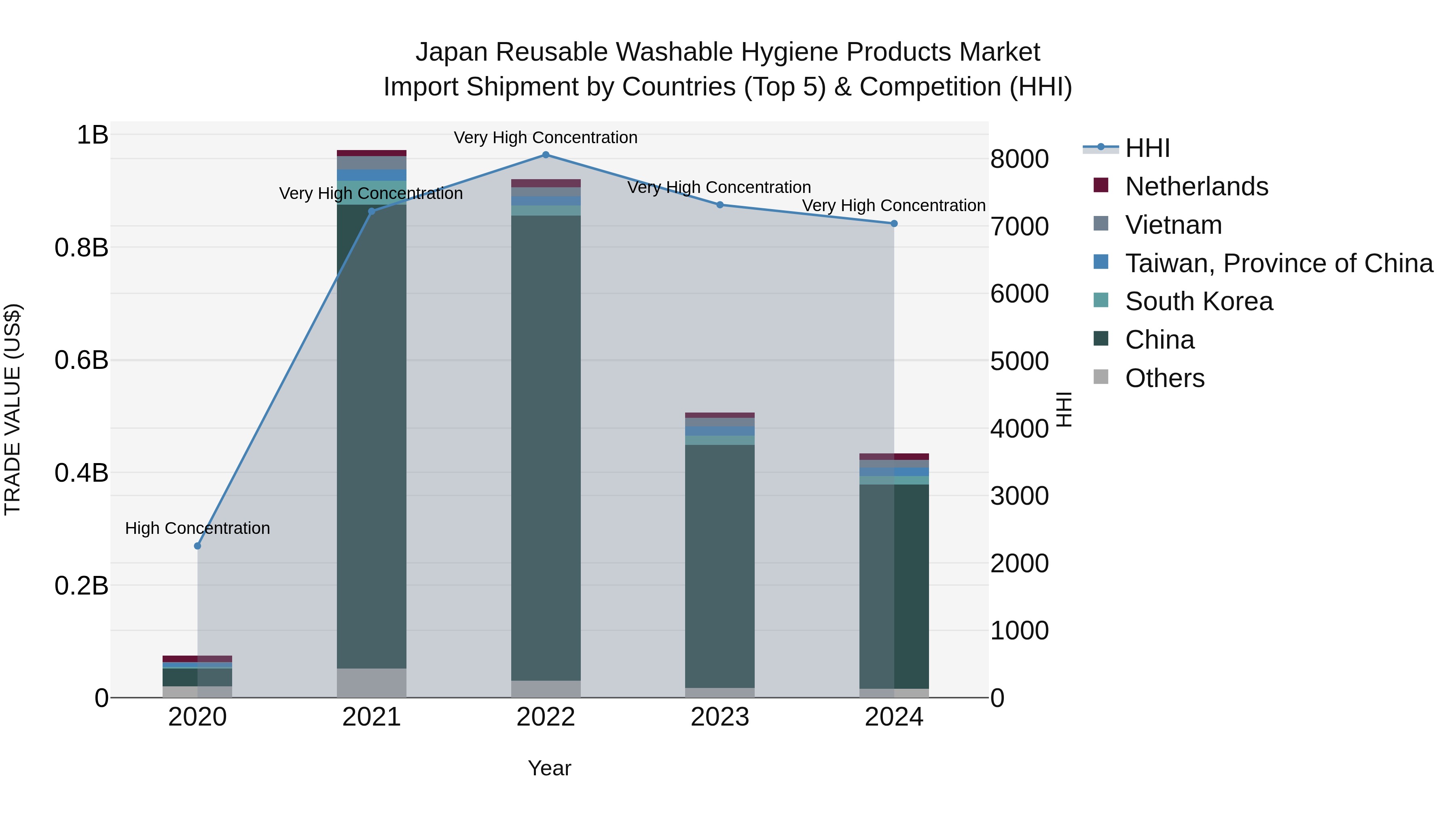
Task: Click the '1B' left axis tick
Action: [x=92, y=135]
